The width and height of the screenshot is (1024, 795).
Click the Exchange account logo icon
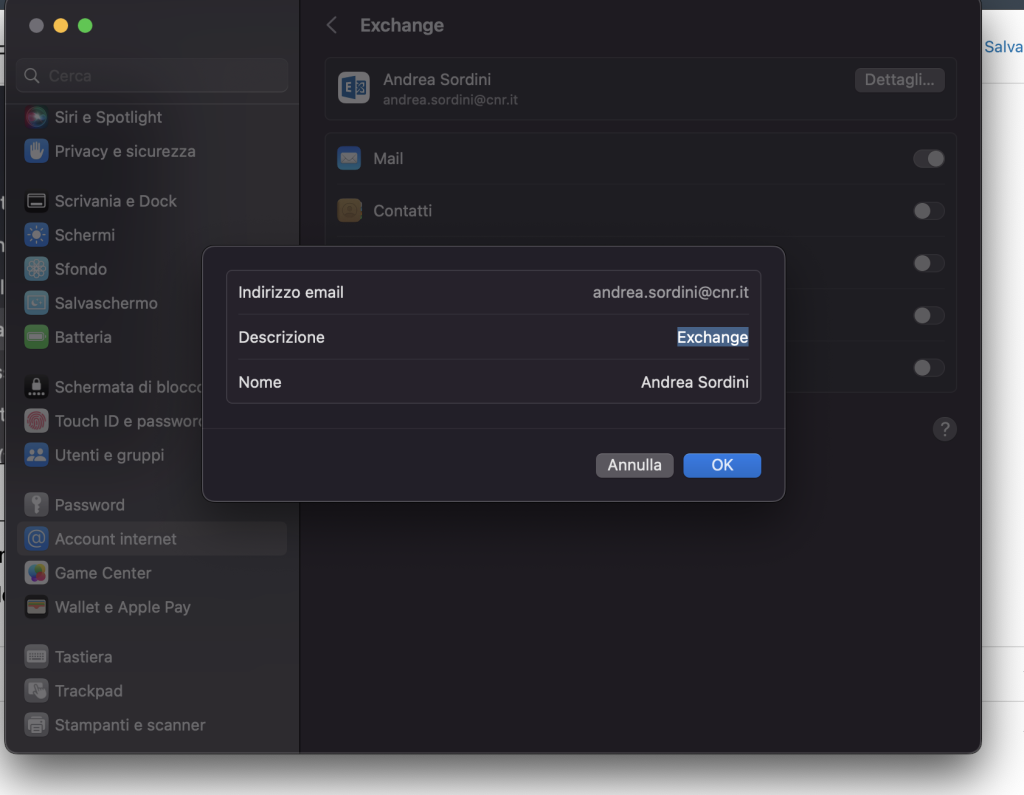(x=354, y=88)
